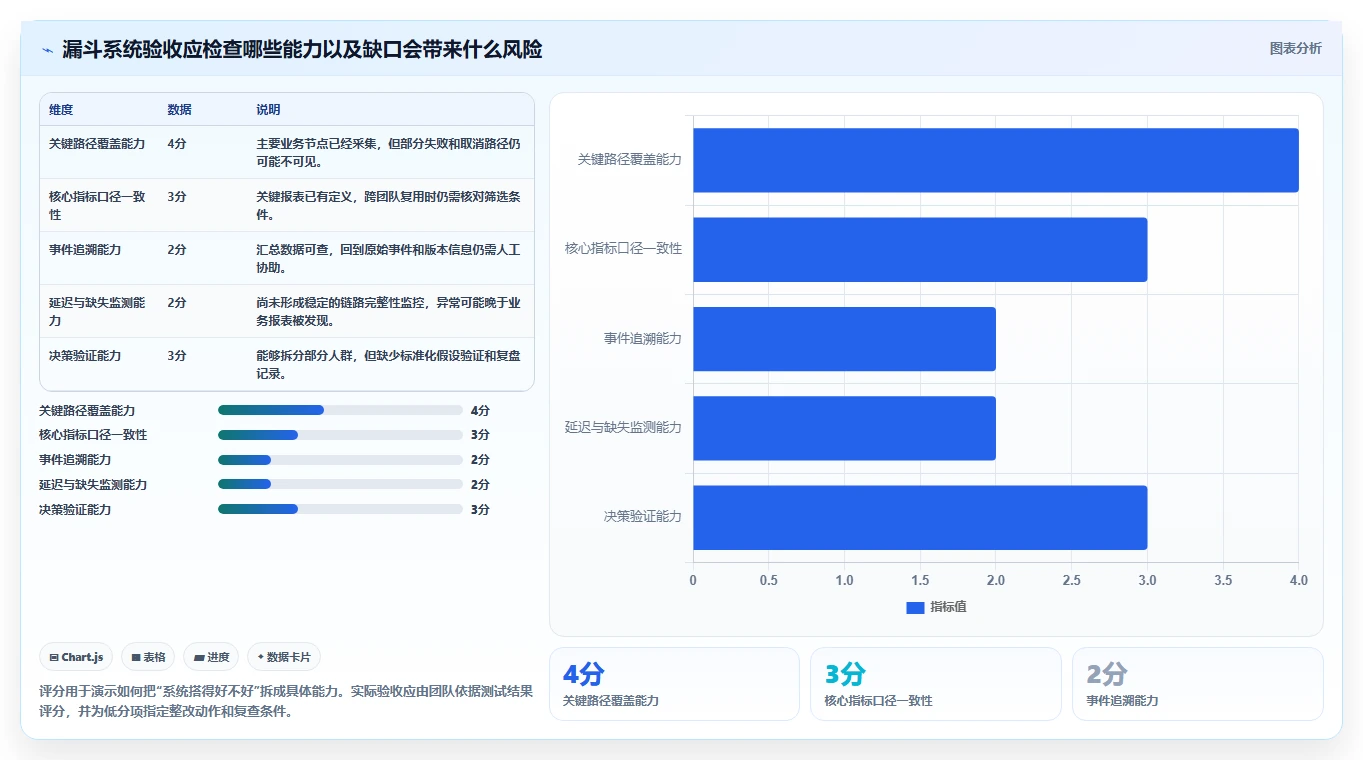Click the 4.0 tick on the x-axis
This screenshot has width=1363, height=760.
point(1298,581)
